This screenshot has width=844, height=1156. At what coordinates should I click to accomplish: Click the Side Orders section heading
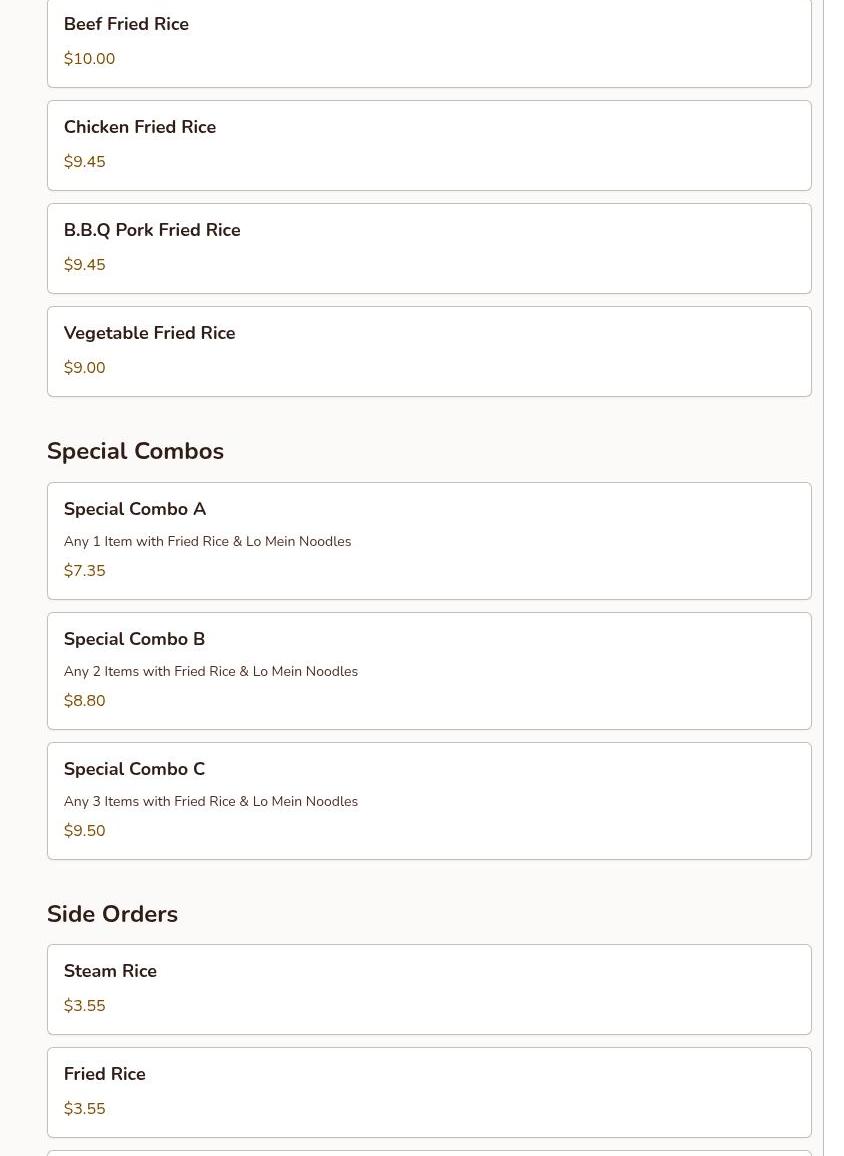(112, 914)
